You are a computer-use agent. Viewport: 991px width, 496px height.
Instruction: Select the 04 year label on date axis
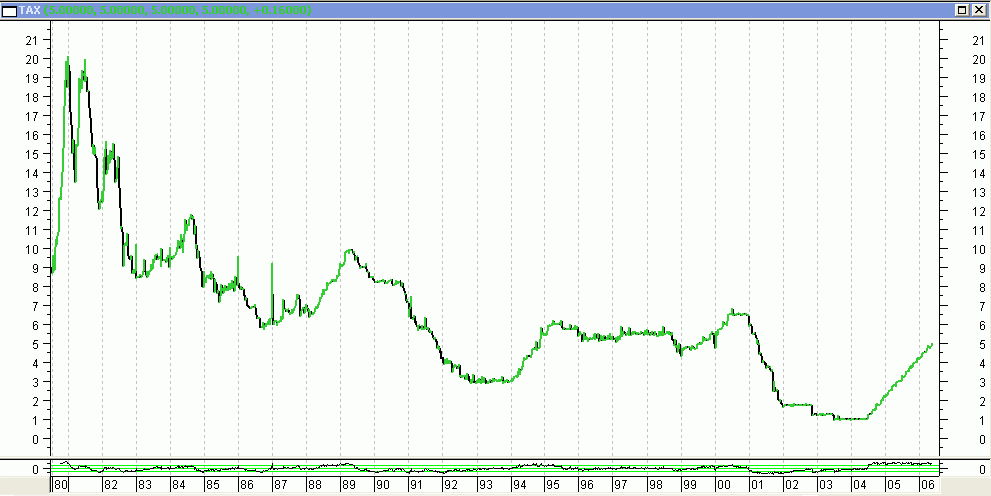click(x=860, y=485)
